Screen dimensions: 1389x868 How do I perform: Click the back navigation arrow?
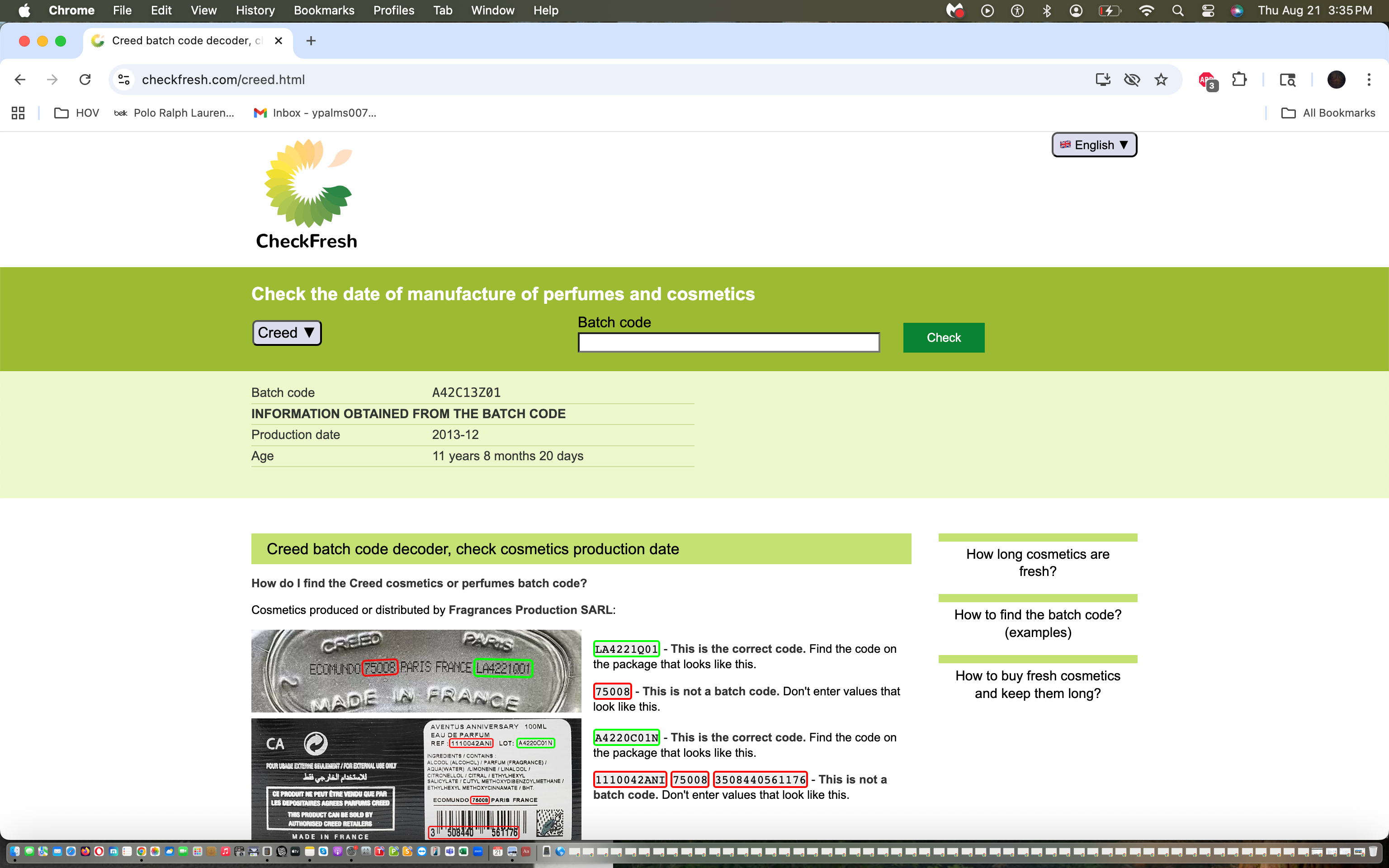click(20, 80)
